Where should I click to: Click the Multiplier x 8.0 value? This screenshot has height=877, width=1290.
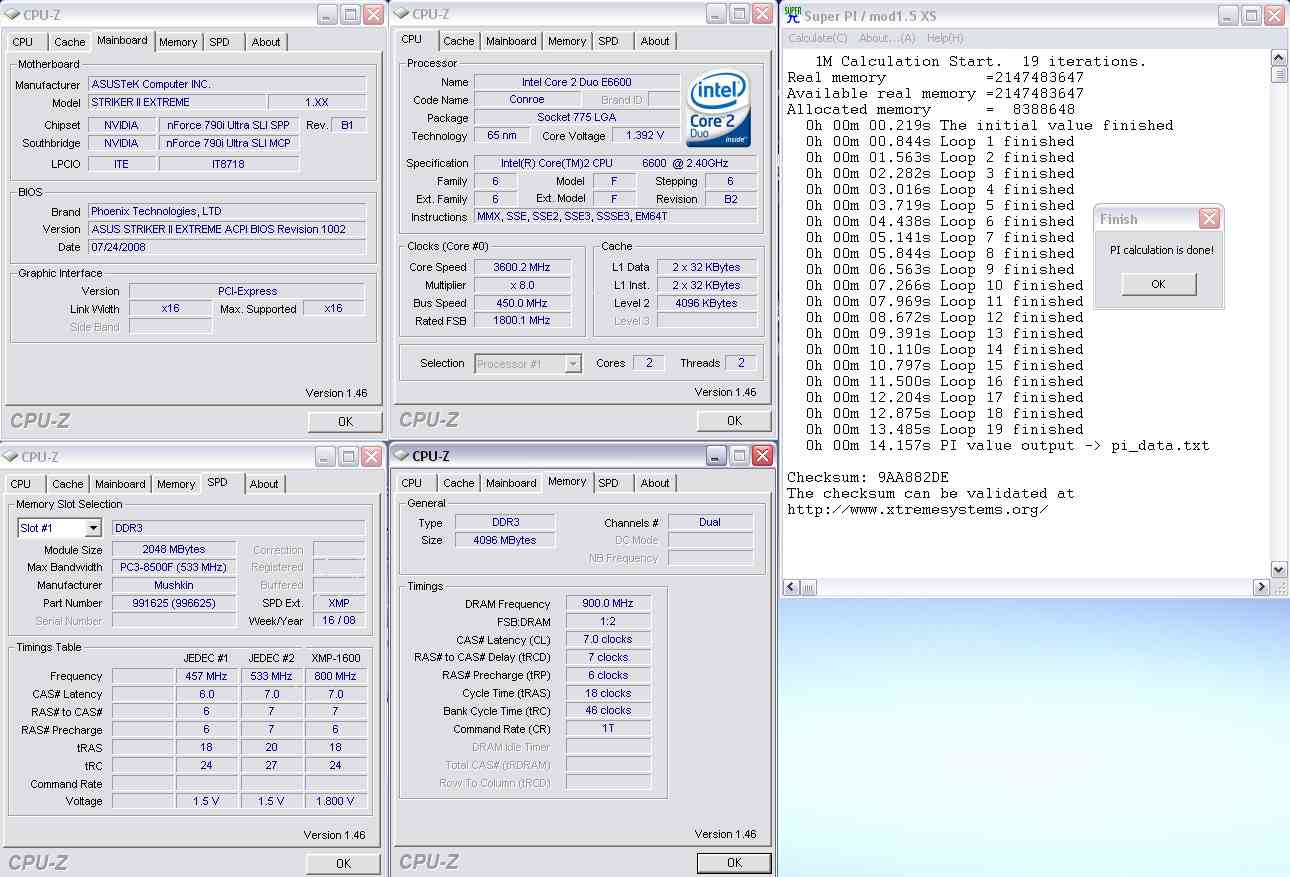521,285
